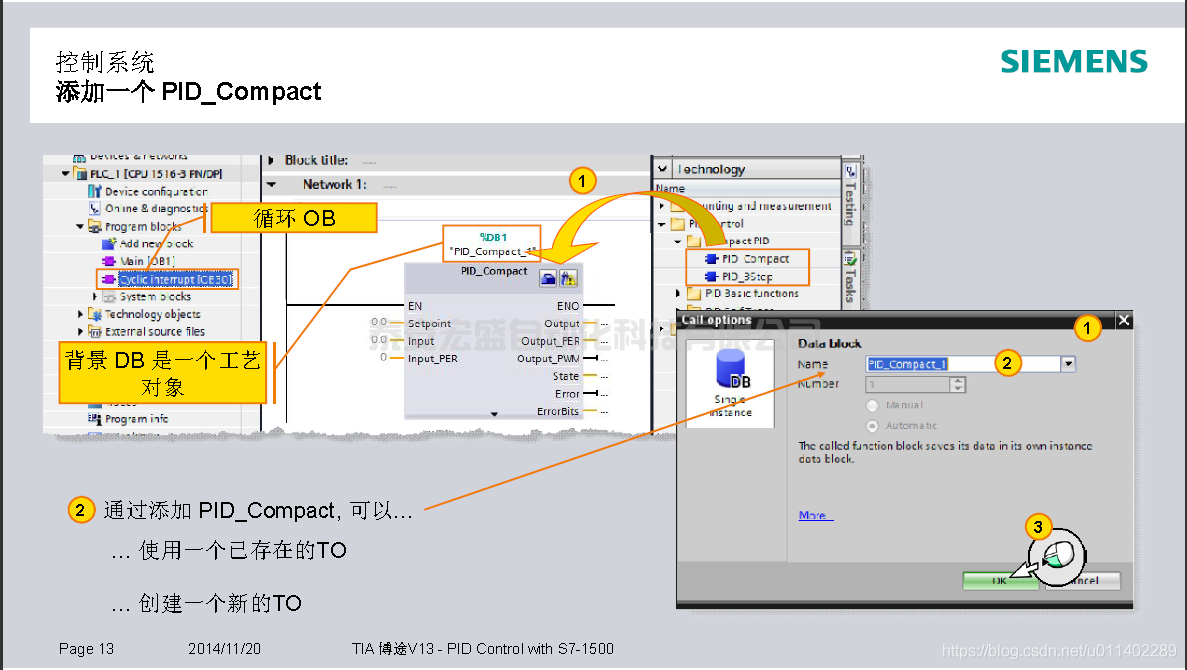Open the PID_Compact configuration icon
The width and height of the screenshot is (1187, 670).
[x=548, y=279]
